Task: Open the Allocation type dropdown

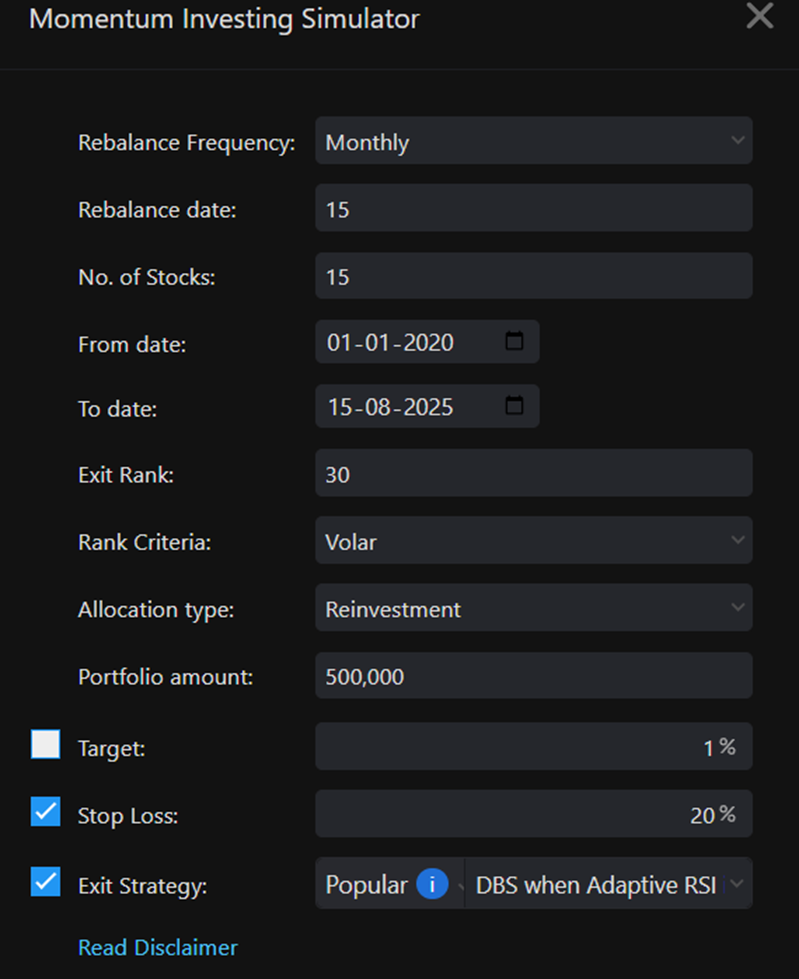Action: pos(533,608)
